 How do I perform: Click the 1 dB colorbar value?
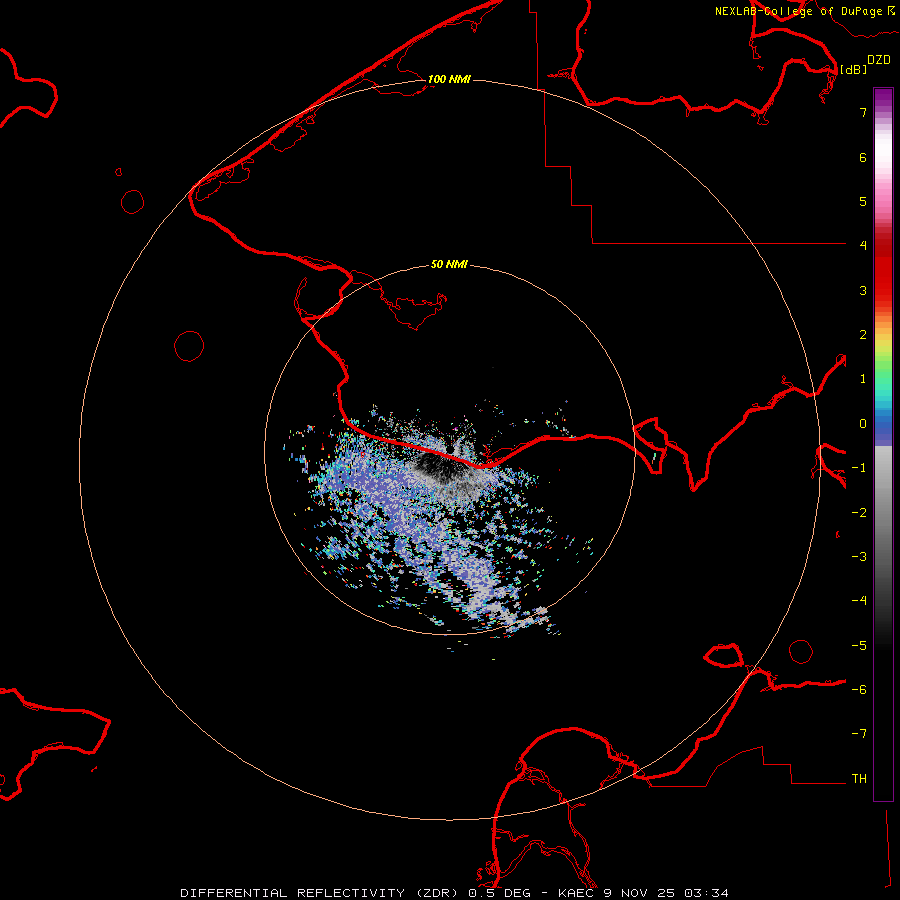pyautogui.click(x=863, y=379)
